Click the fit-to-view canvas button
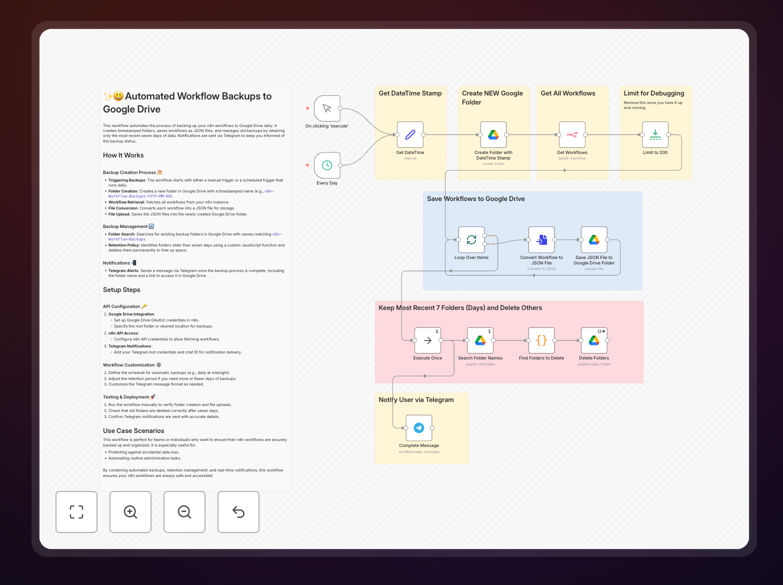The width and height of the screenshot is (783, 585). tap(76, 512)
